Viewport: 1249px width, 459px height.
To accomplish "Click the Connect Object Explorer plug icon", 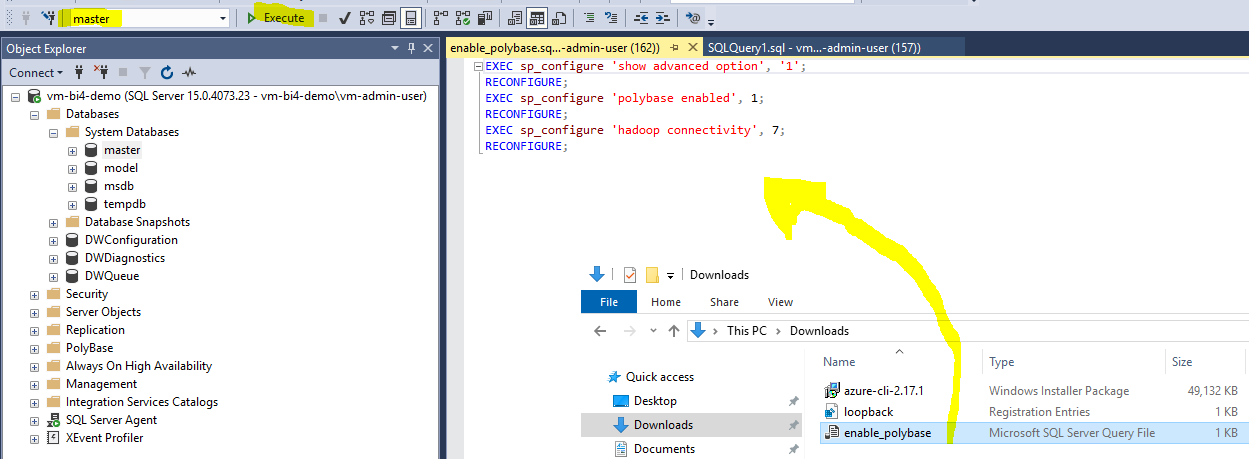I will (79, 73).
